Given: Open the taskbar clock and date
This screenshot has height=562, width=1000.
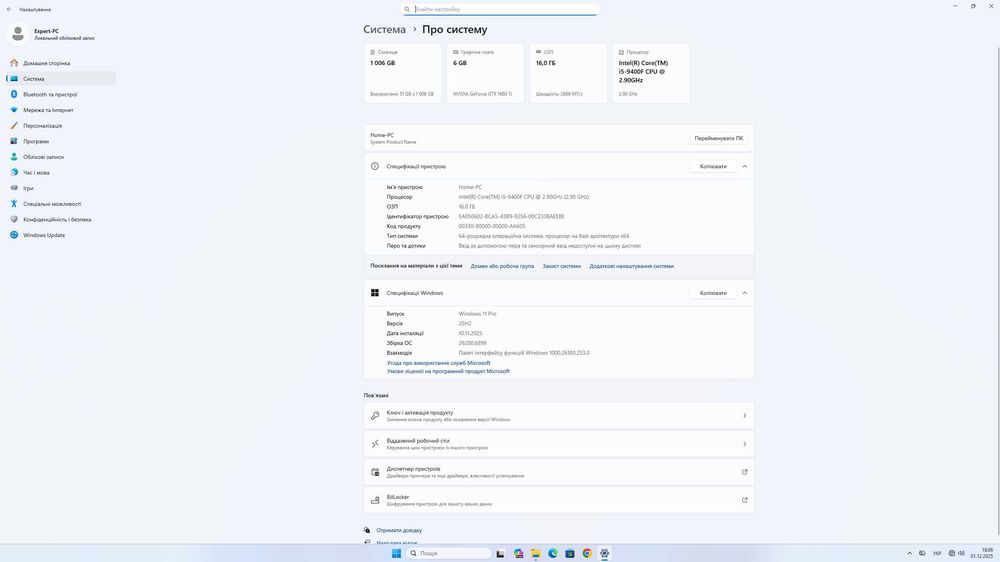Looking at the screenshot, I should point(982,553).
